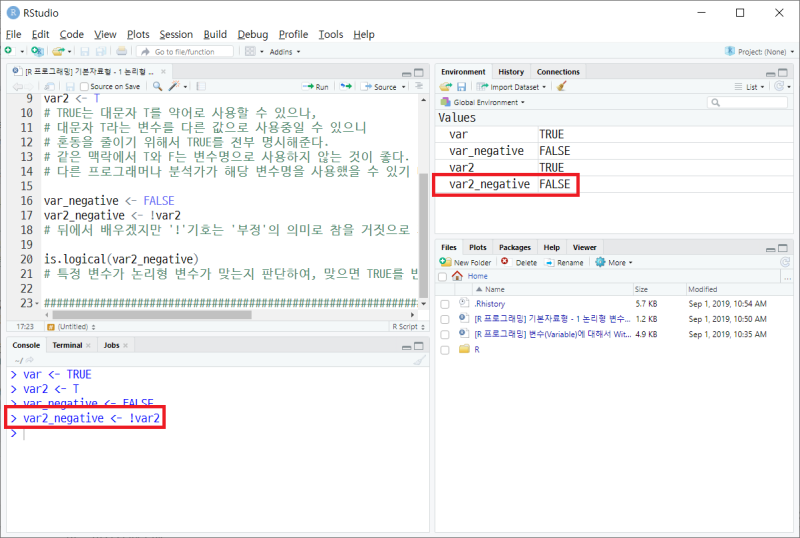The height and width of the screenshot is (538, 800).
Task: Click the editor vertical scrollbar
Action: point(423,235)
